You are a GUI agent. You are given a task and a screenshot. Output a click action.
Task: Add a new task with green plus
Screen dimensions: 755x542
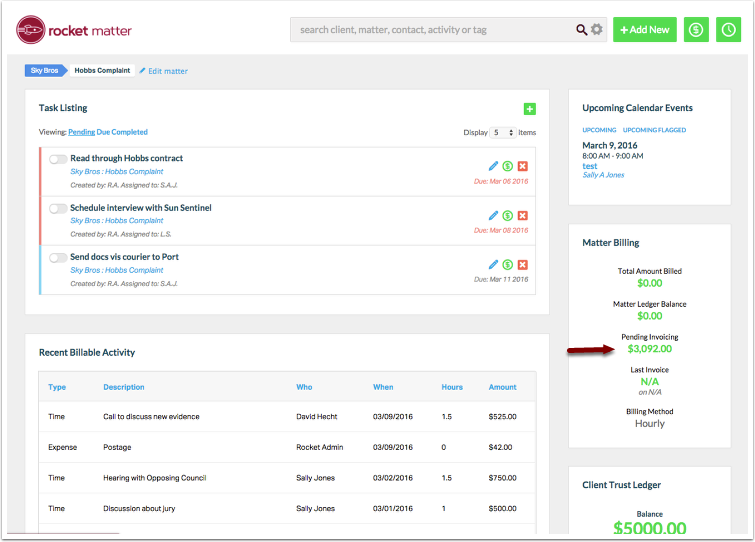[530, 109]
